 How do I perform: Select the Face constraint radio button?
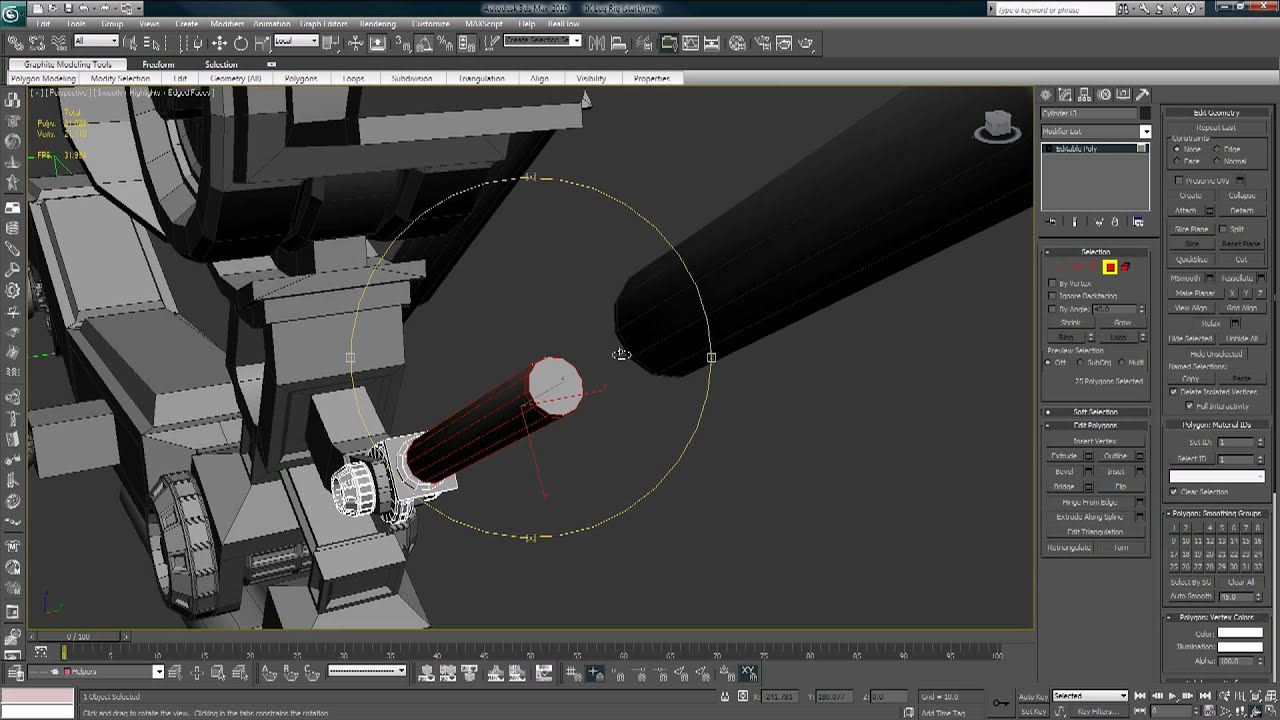[x=1178, y=161]
